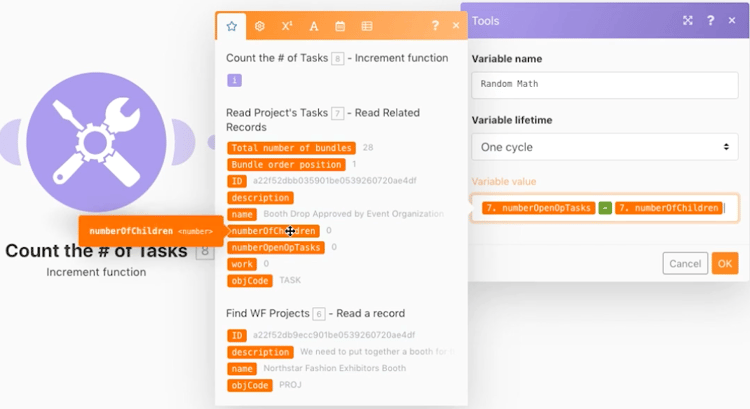Expand the Tools dialog to fullscreen
The width and height of the screenshot is (750, 409).
[688, 20]
